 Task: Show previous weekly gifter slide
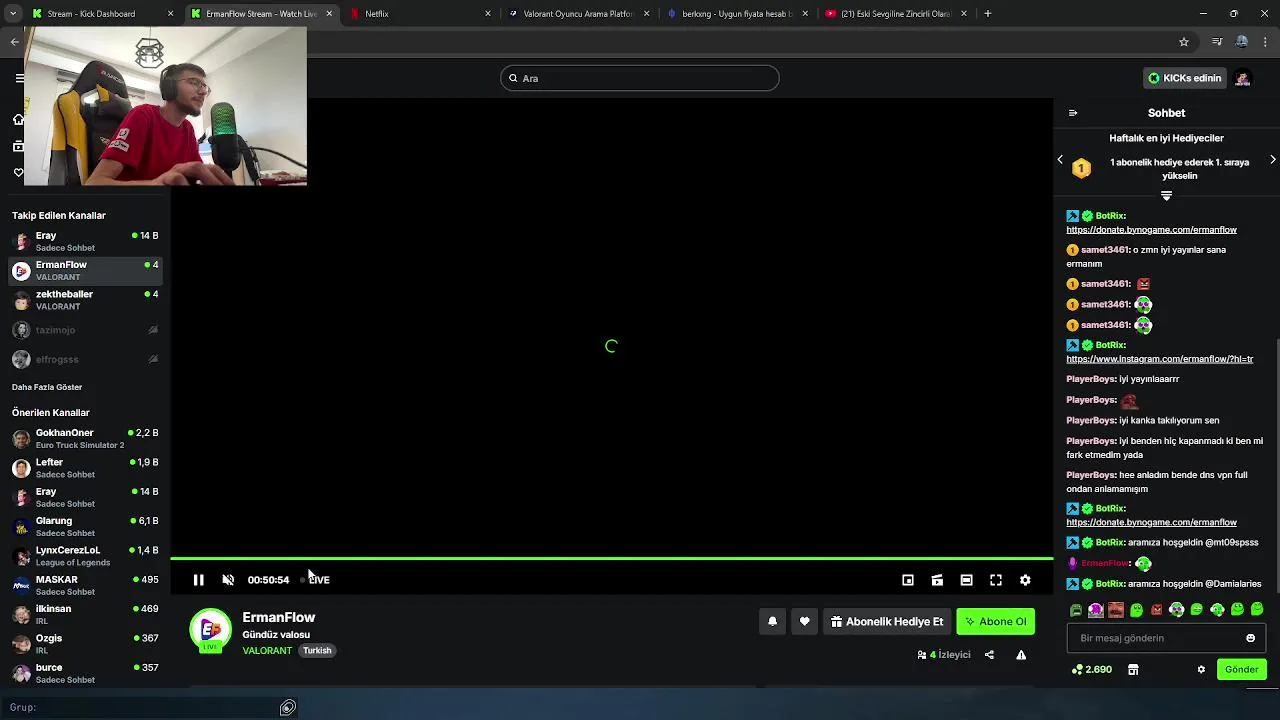[x=1060, y=160]
